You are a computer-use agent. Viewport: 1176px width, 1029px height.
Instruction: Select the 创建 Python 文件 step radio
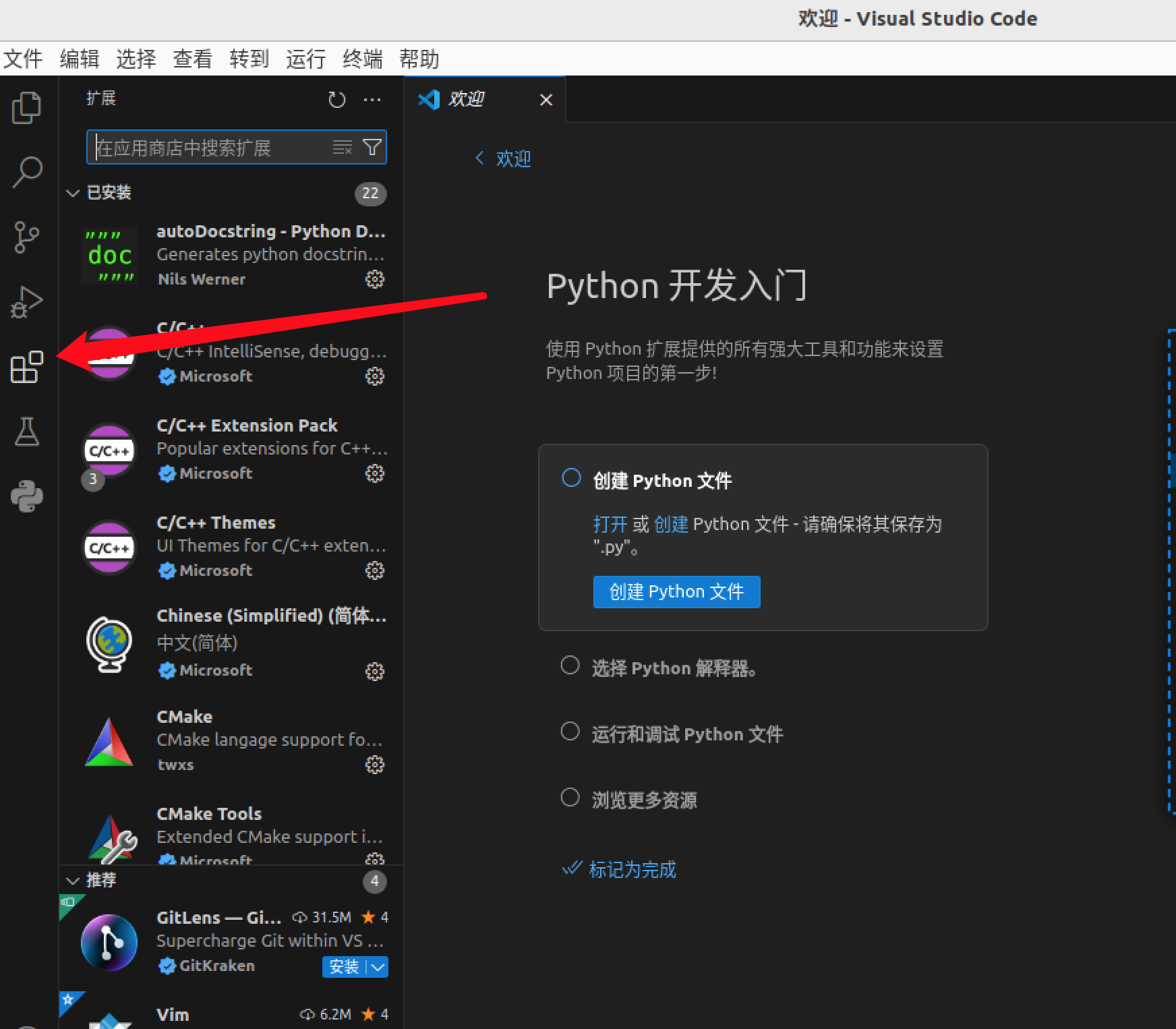click(571, 478)
